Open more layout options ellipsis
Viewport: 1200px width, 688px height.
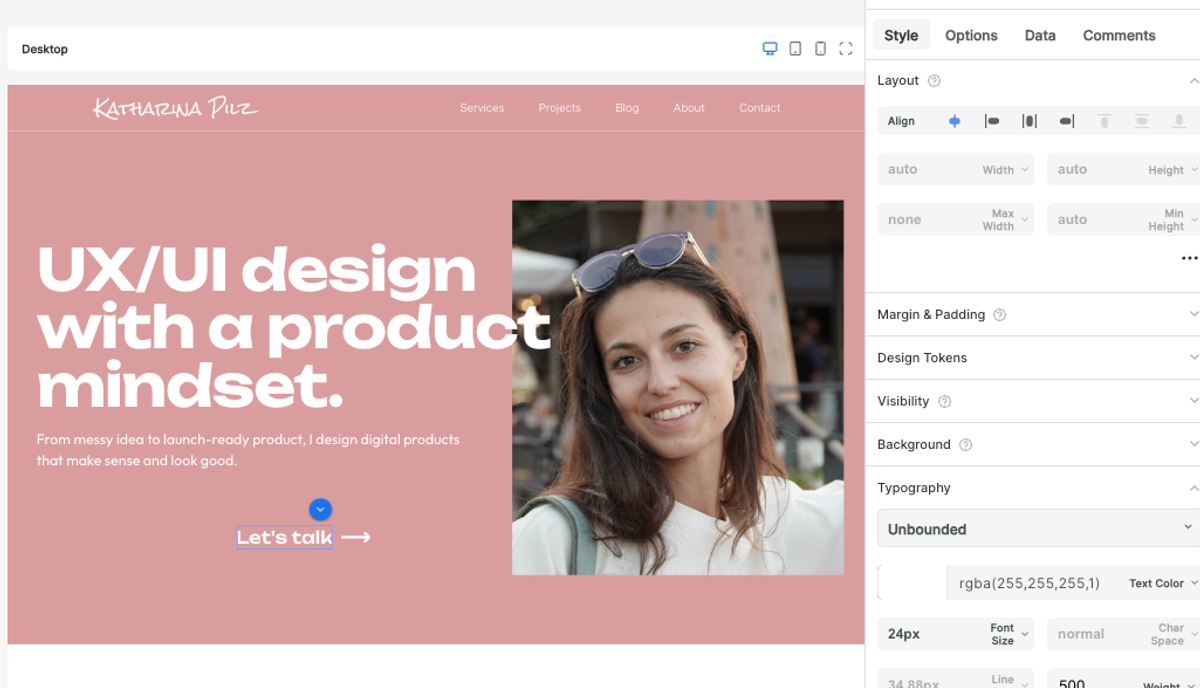pyautogui.click(x=1189, y=258)
